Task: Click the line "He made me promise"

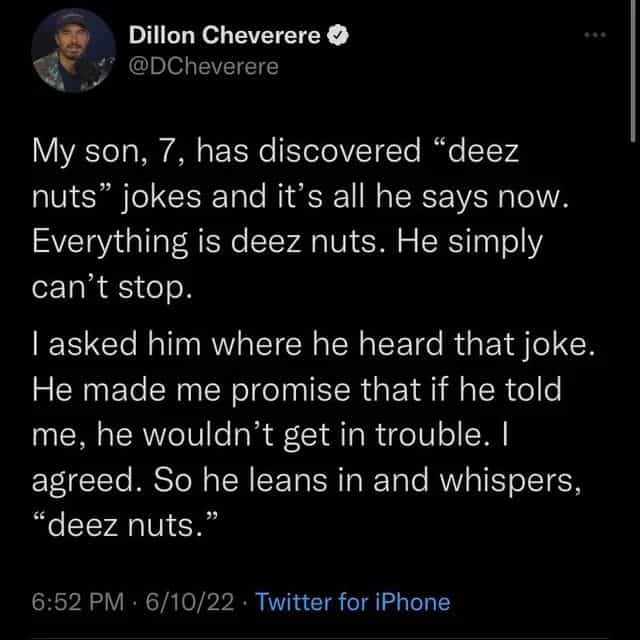Action: (298, 392)
